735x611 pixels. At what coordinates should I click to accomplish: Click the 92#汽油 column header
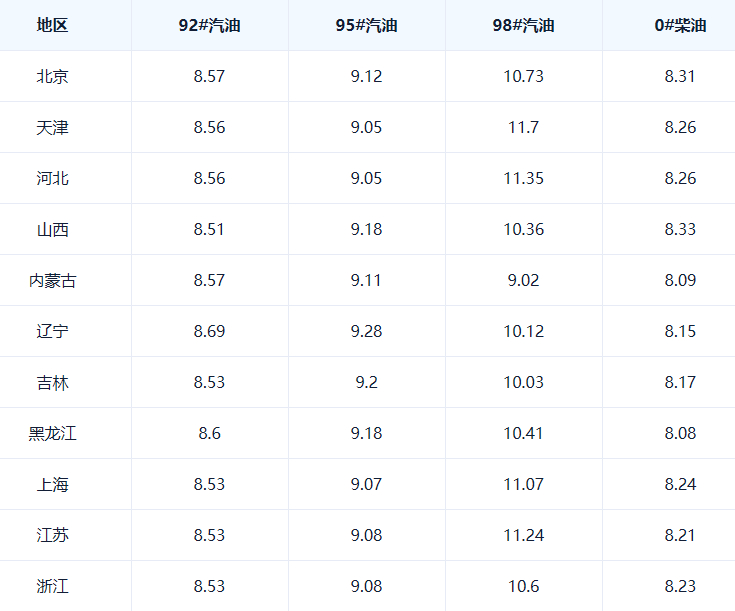(209, 25)
